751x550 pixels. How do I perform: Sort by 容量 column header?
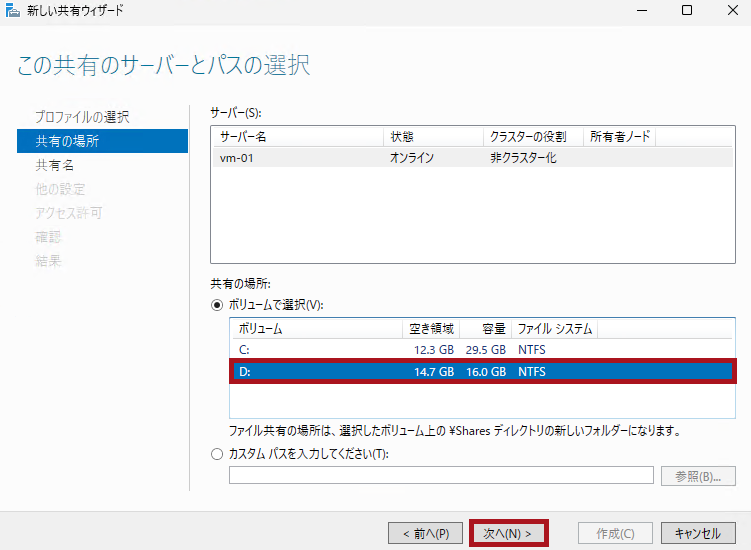[486, 329]
